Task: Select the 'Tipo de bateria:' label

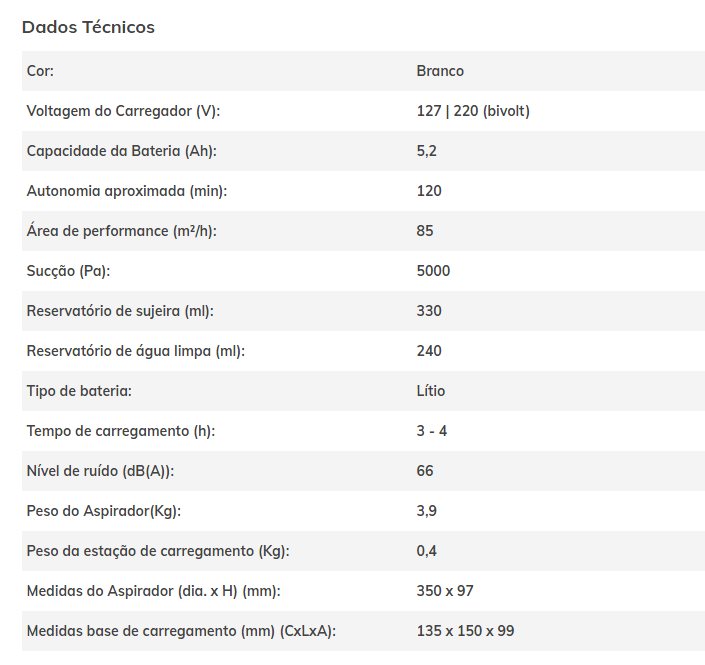Action: pyautogui.click(x=79, y=391)
